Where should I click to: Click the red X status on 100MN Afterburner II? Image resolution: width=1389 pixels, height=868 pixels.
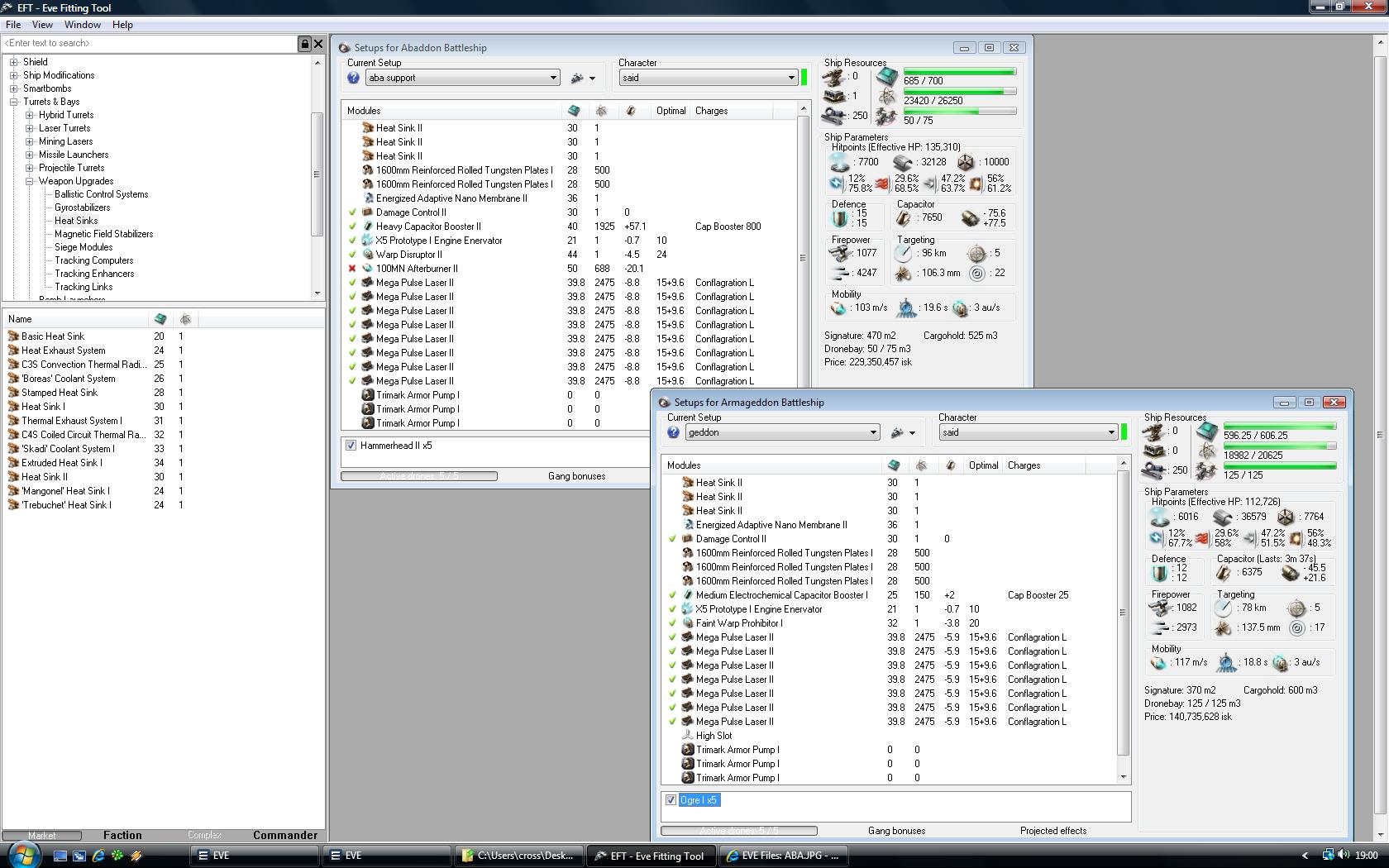tap(352, 269)
